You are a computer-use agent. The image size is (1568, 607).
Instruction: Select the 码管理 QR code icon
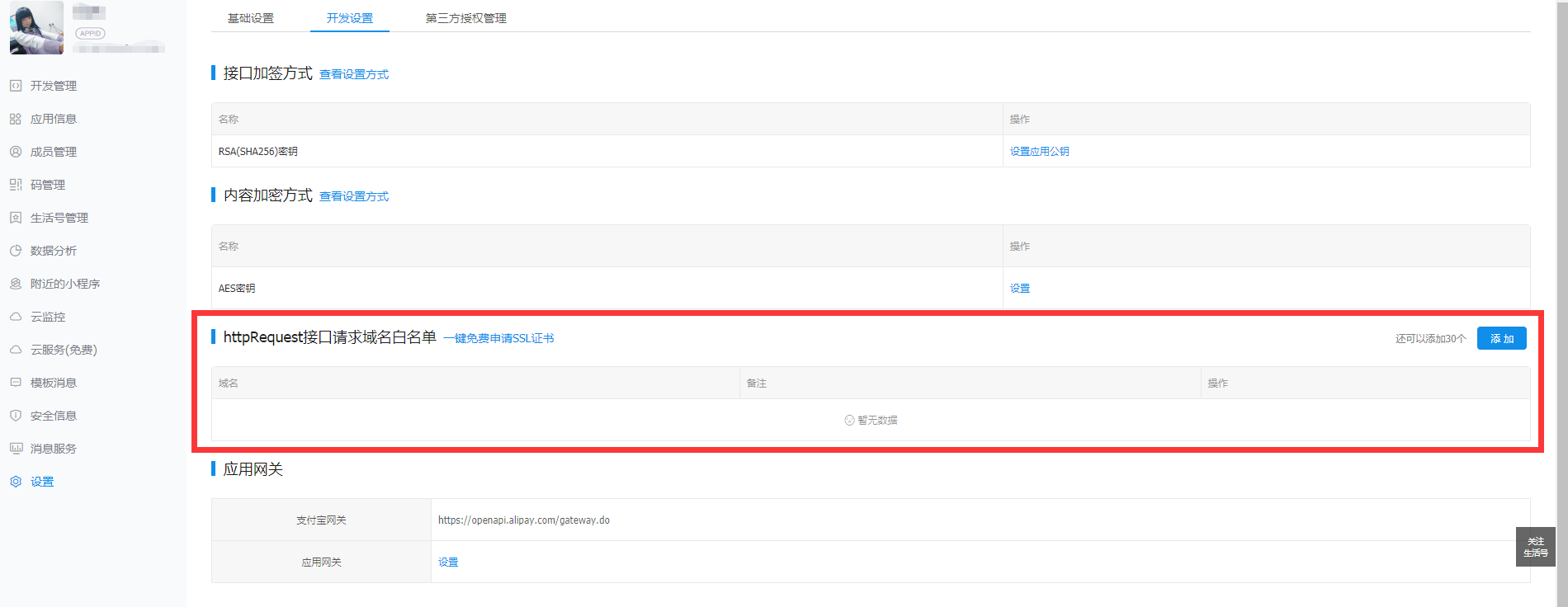[16, 185]
